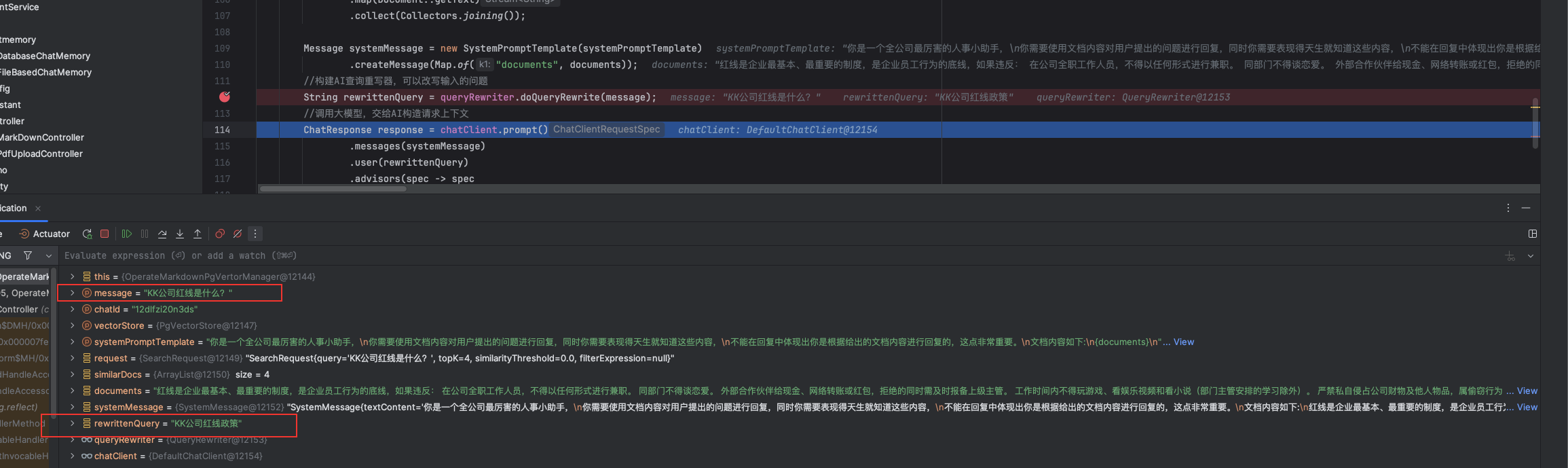
Task: Select DatabaseChatMemory in the project tree
Action: tap(45, 56)
